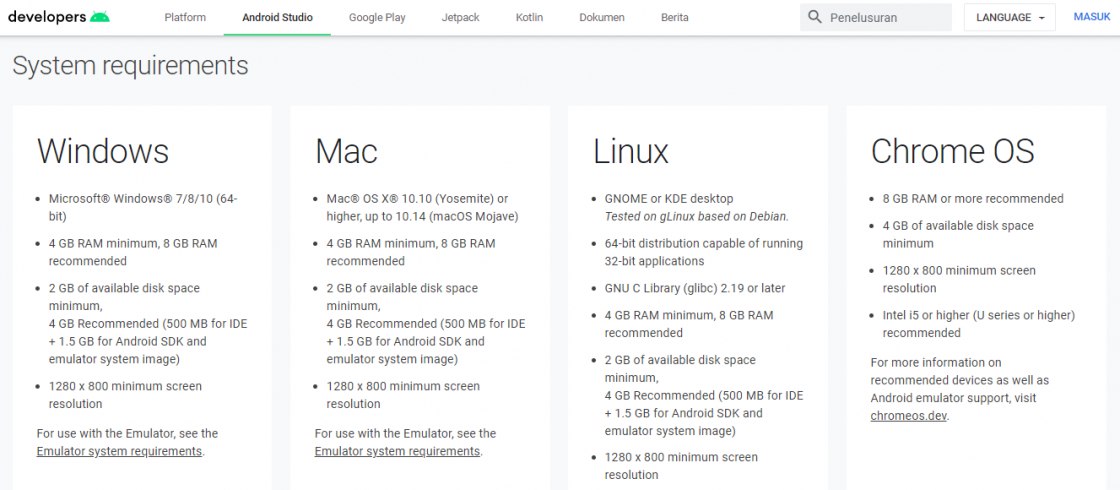
Task: Open Emulator system requirements link under Windows
Action: pos(119,451)
